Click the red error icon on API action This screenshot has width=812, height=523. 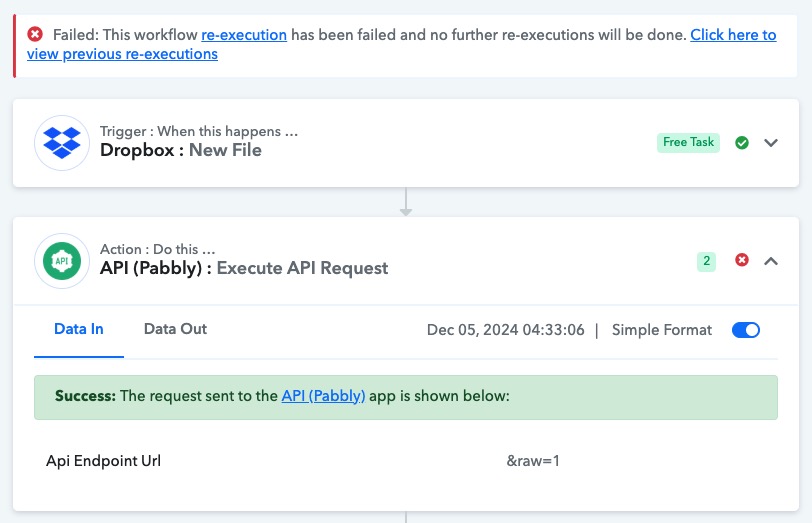coord(742,260)
